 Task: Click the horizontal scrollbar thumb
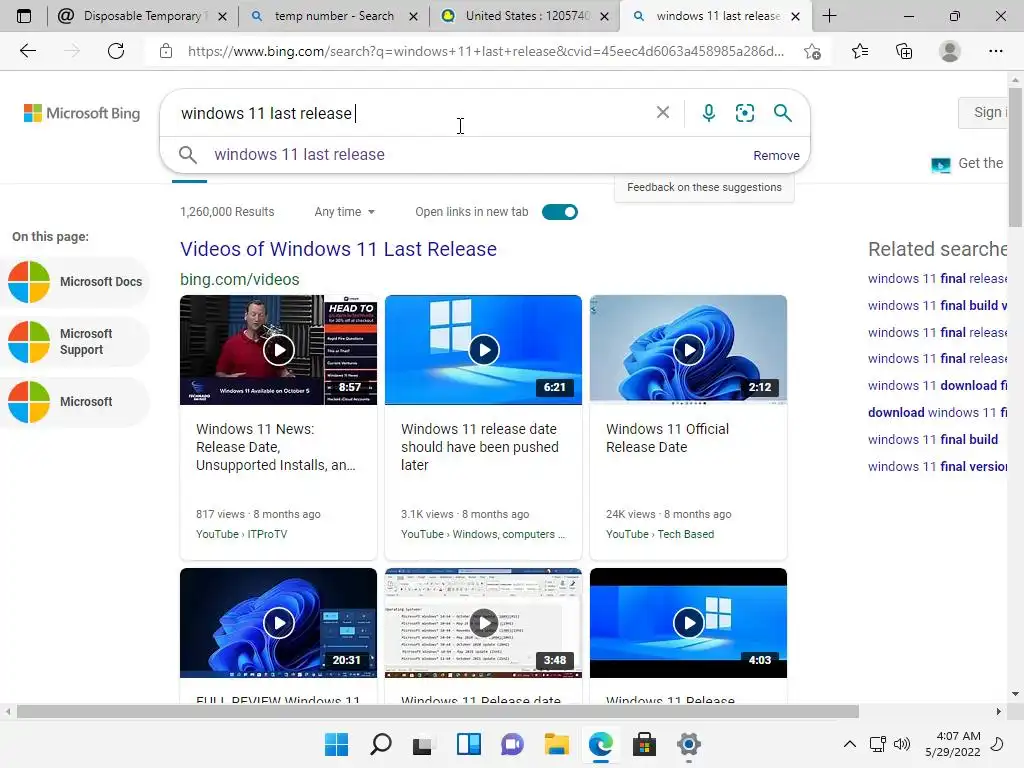coord(438,711)
